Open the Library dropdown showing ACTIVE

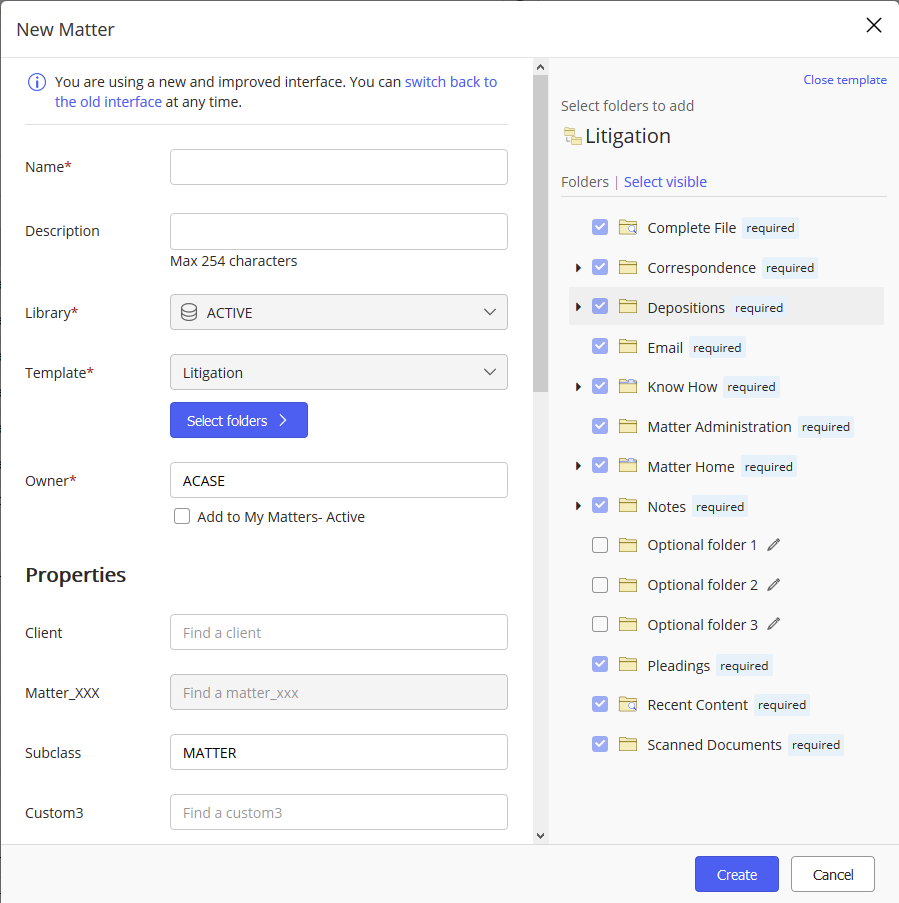(x=338, y=312)
